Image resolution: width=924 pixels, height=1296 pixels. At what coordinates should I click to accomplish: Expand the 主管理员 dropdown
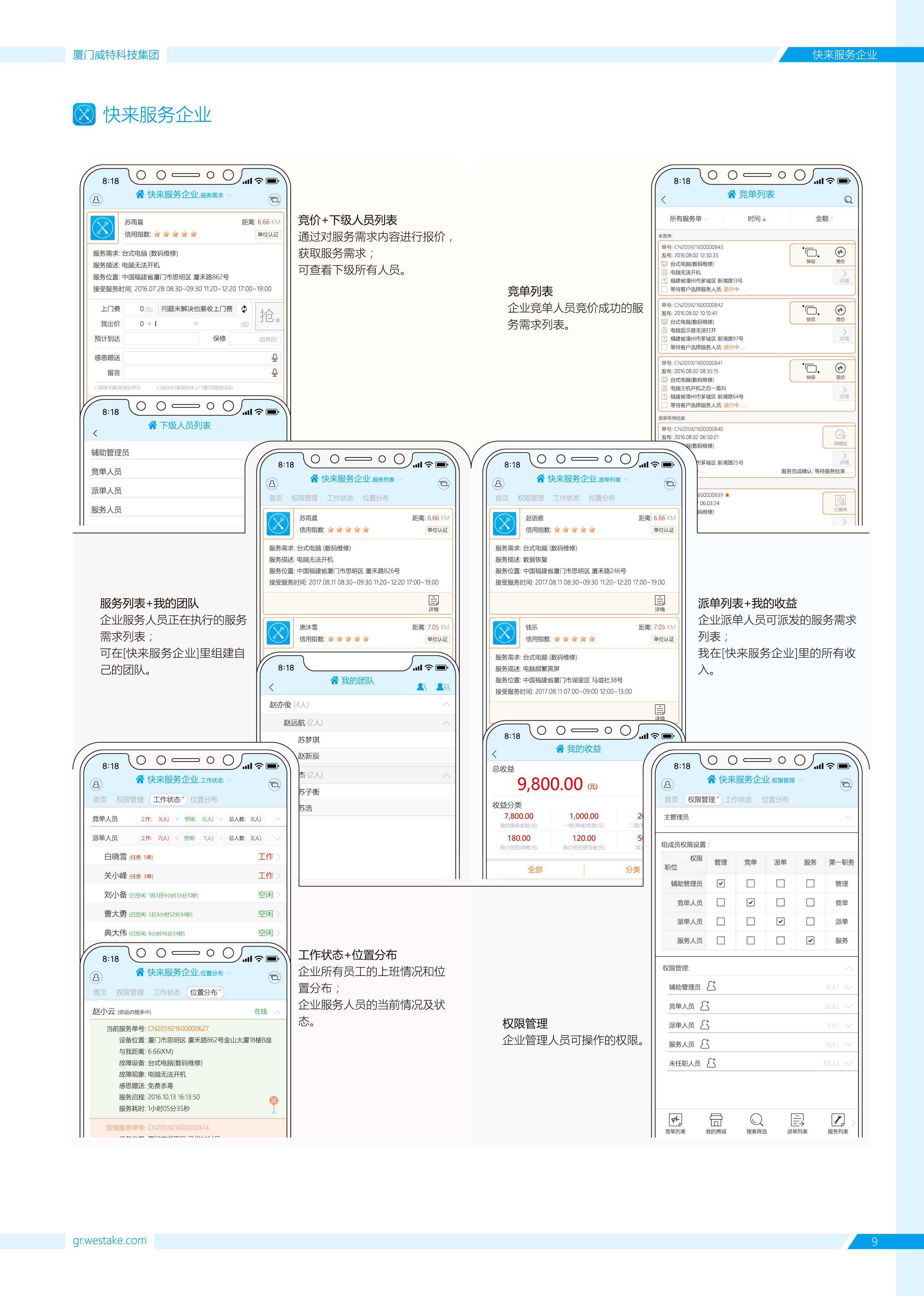[848, 817]
